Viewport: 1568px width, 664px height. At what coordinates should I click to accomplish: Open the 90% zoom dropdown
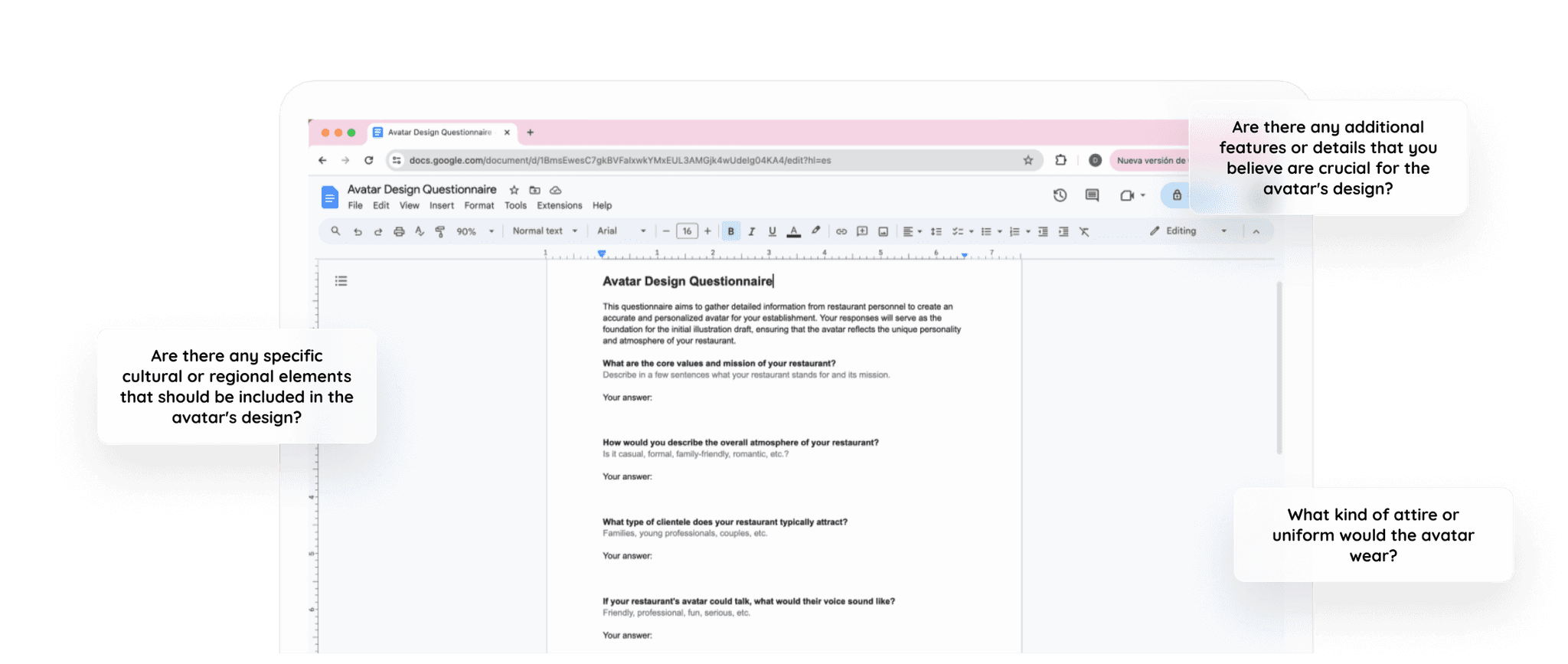[x=475, y=231]
